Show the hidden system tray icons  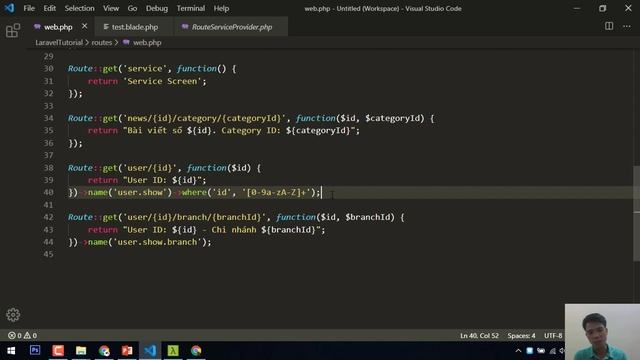[518, 351]
